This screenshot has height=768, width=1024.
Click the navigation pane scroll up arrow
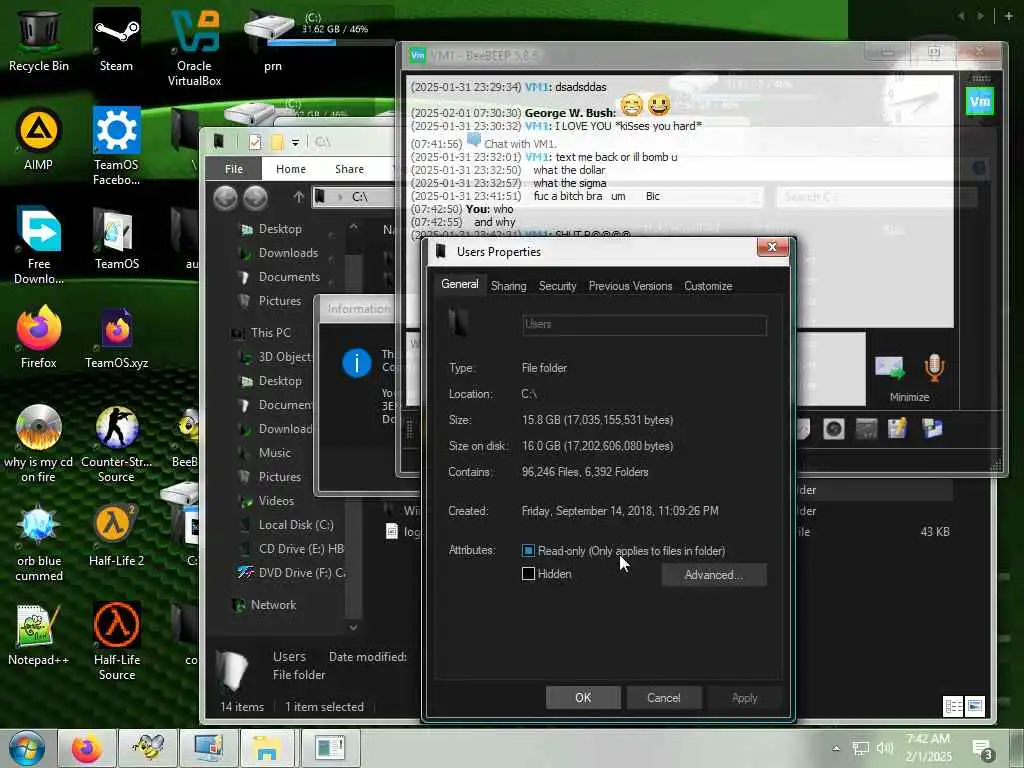click(353, 227)
